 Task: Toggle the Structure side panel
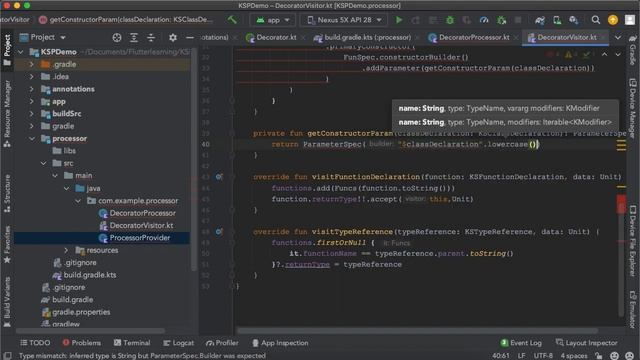pos(7,193)
